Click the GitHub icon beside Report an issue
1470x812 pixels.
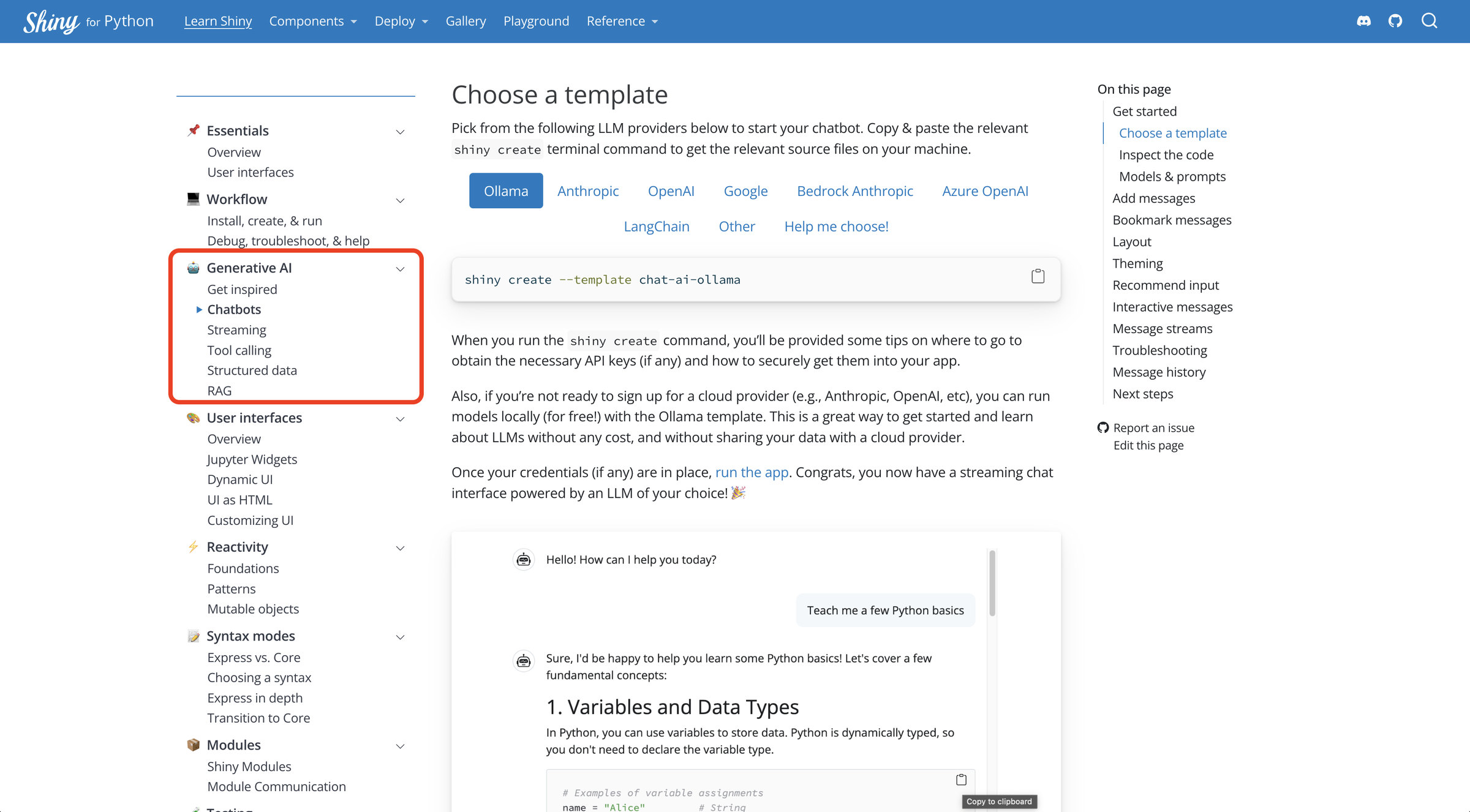[x=1102, y=427]
